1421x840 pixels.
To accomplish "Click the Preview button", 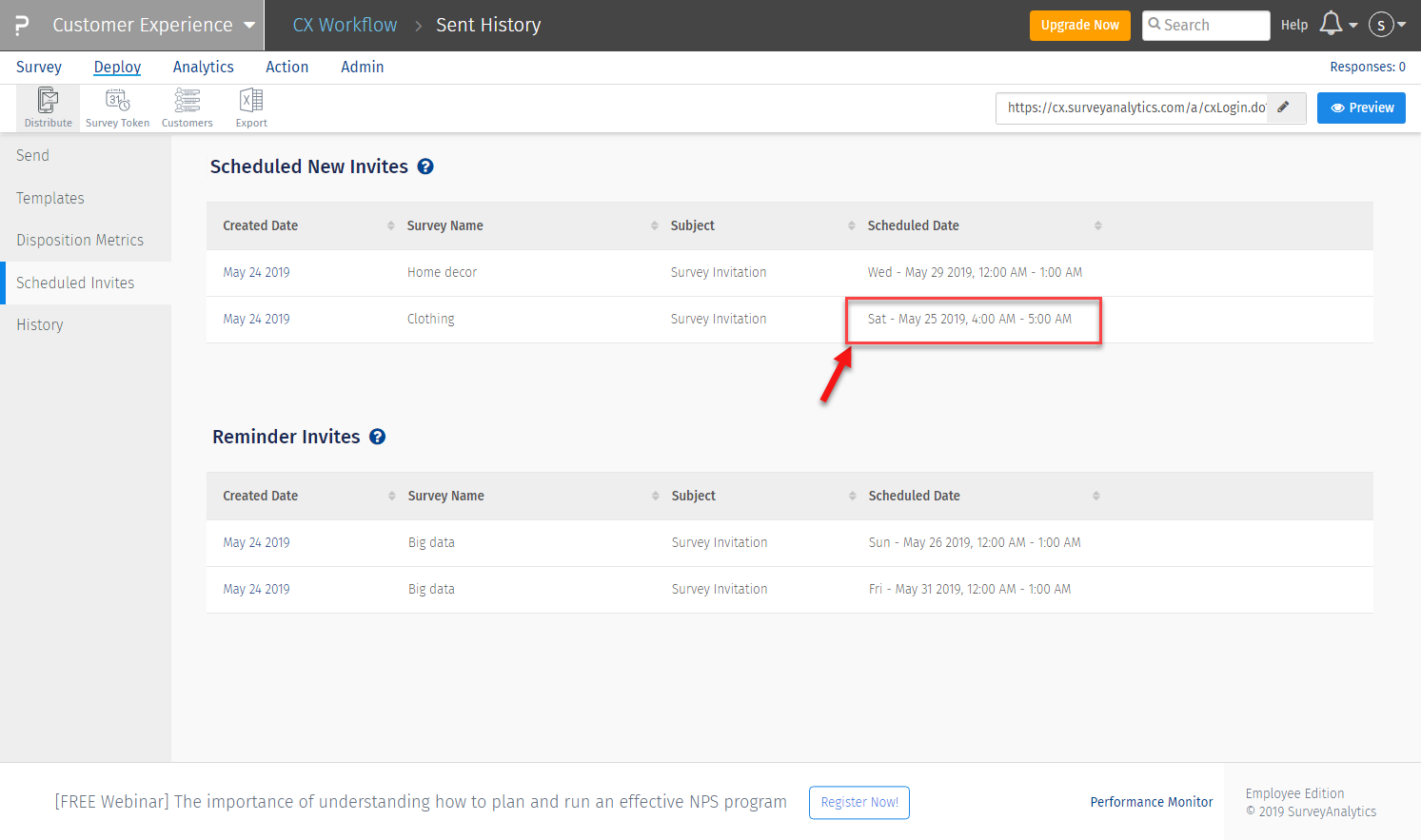I will [1361, 107].
